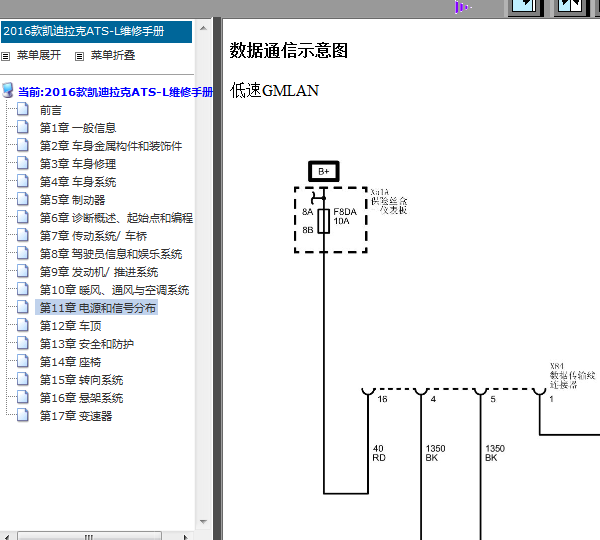Click the 菜单展开 expand-all link
Screen dimensions: 600x540
[39, 55]
